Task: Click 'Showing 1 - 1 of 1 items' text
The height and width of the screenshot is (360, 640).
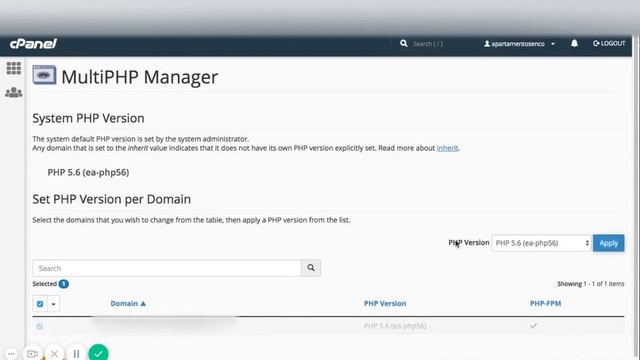Action: pos(591,284)
